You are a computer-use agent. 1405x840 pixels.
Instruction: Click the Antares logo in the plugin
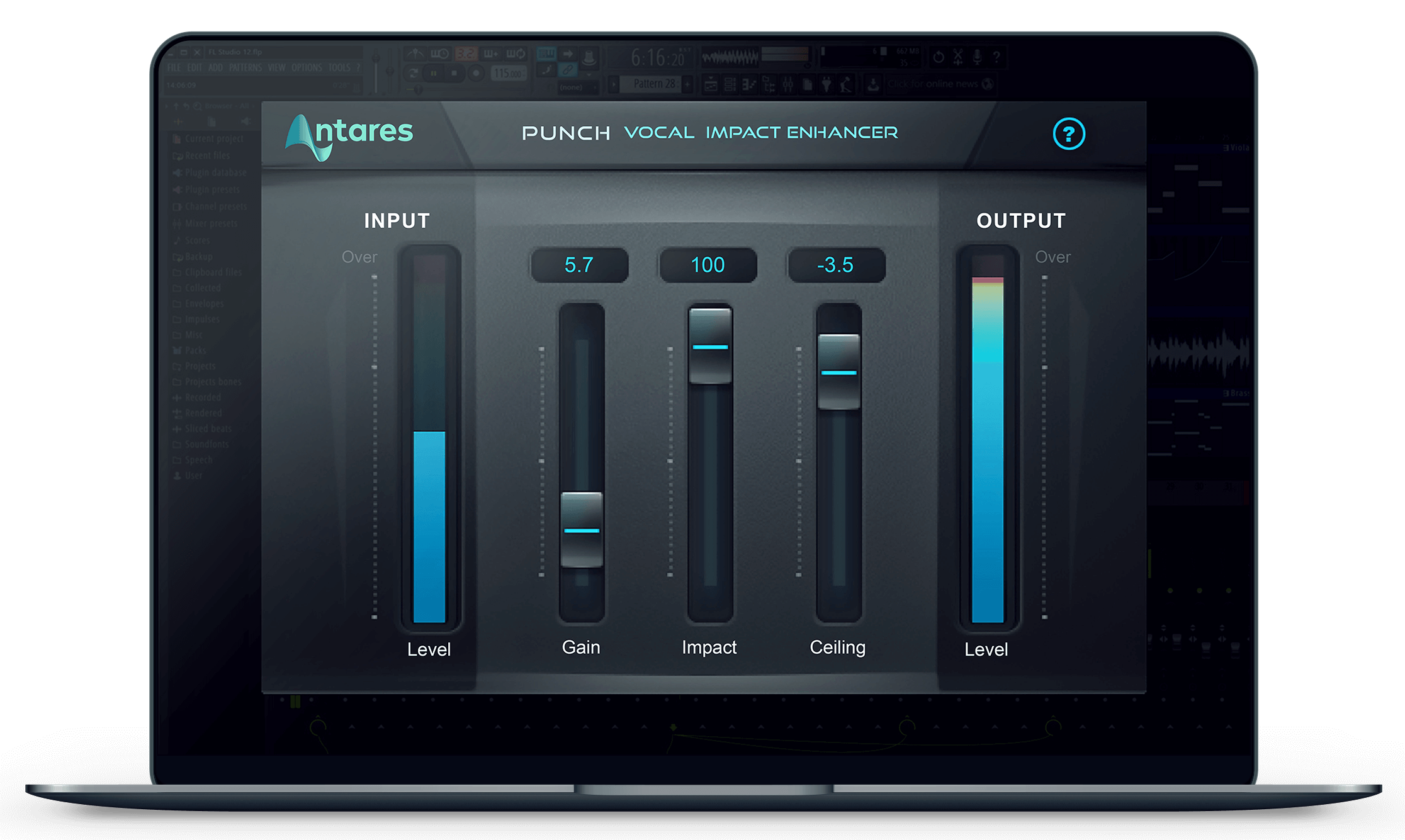349,137
